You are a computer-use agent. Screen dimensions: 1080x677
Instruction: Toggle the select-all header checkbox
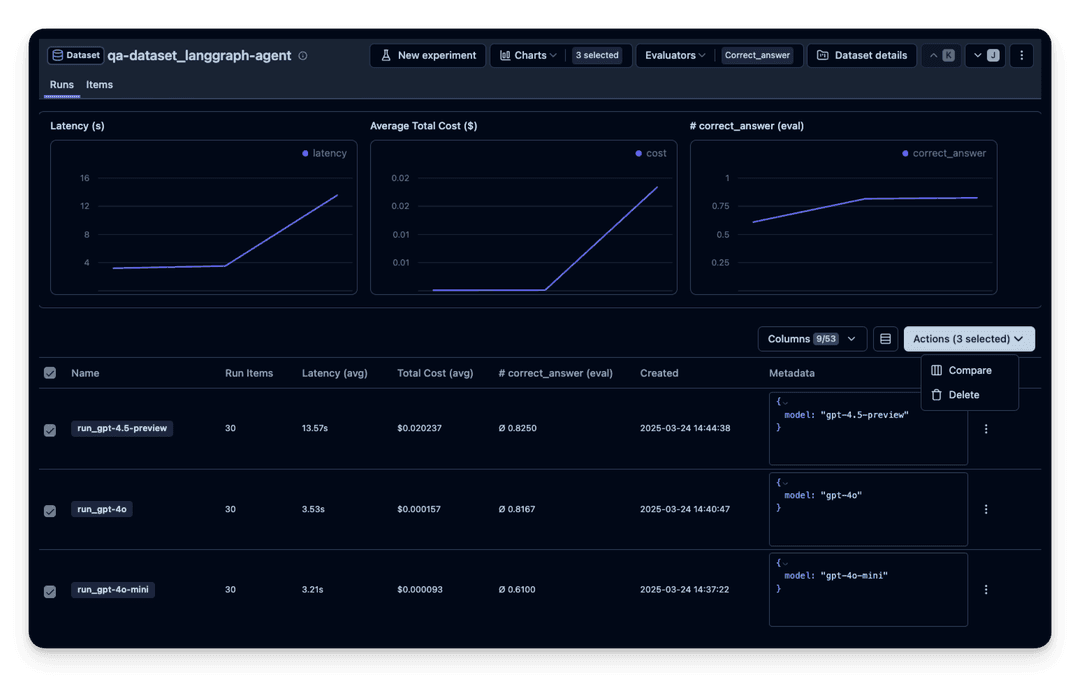tap(50, 373)
